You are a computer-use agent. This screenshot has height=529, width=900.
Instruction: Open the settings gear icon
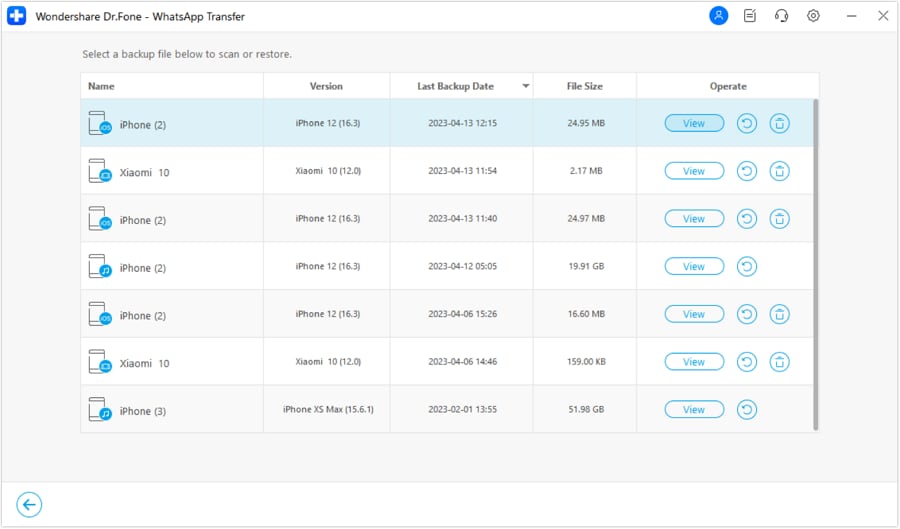(x=813, y=15)
